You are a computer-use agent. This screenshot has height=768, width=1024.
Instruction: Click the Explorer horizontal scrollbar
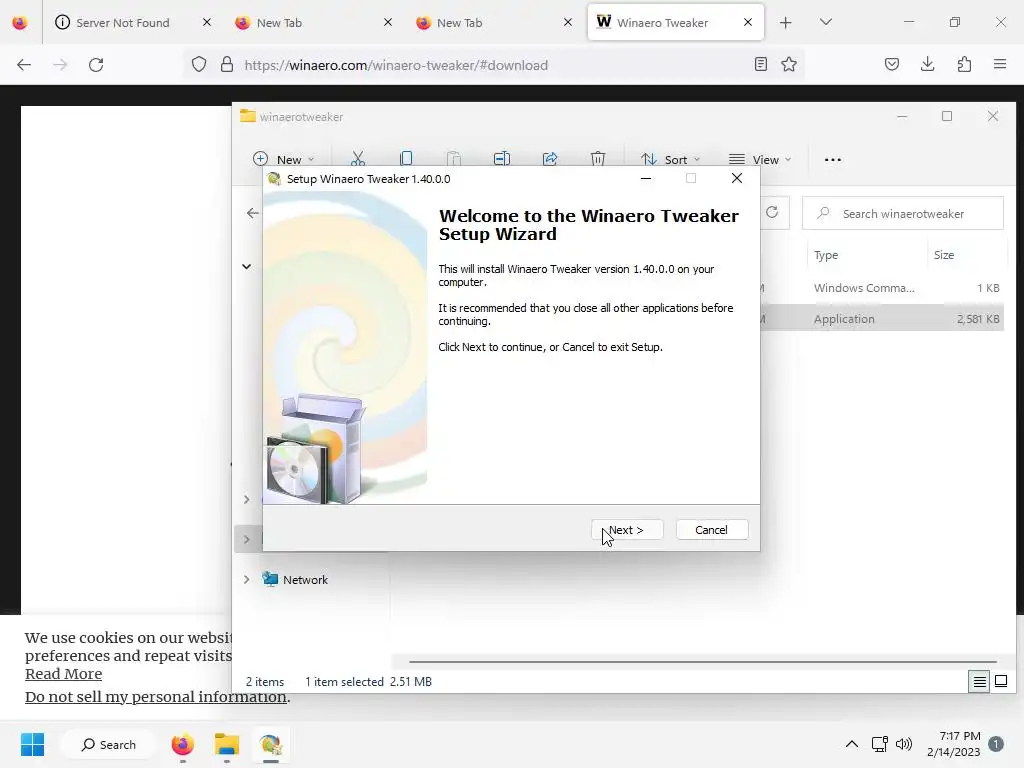click(x=703, y=662)
